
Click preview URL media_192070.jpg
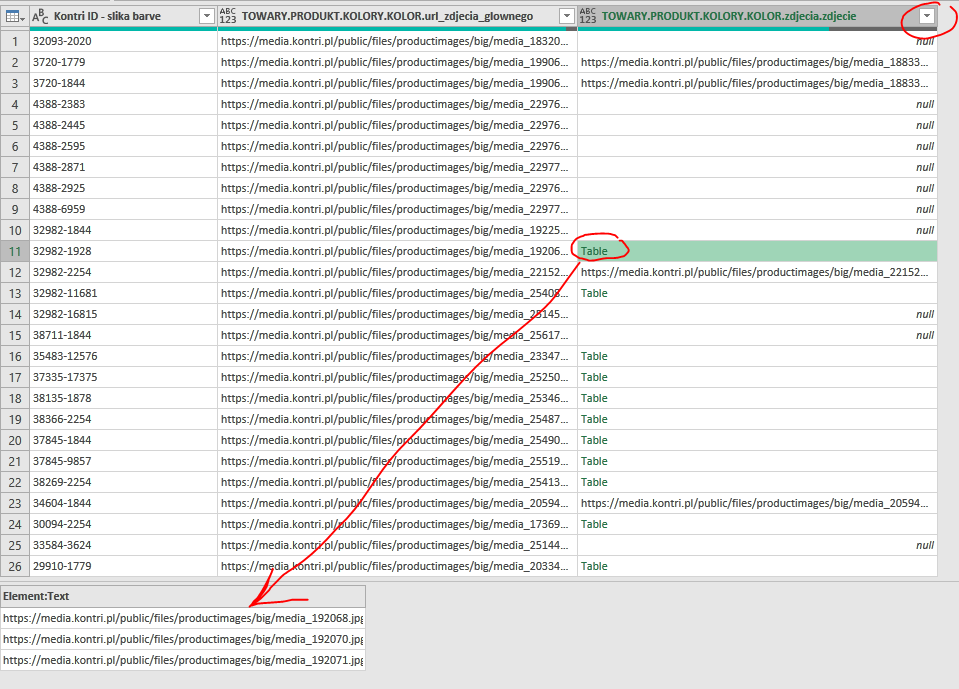183,639
